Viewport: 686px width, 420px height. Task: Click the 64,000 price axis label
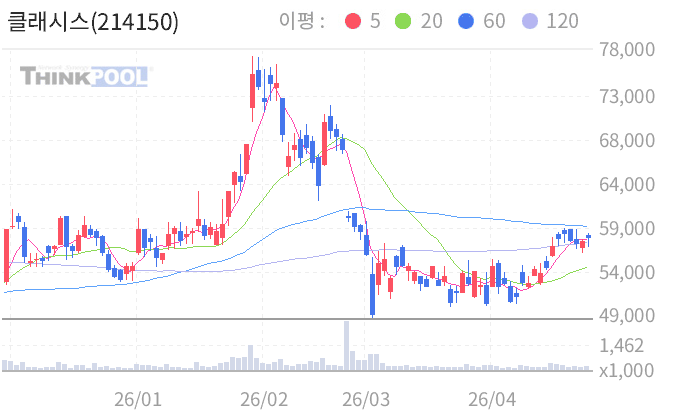[x=627, y=184]
